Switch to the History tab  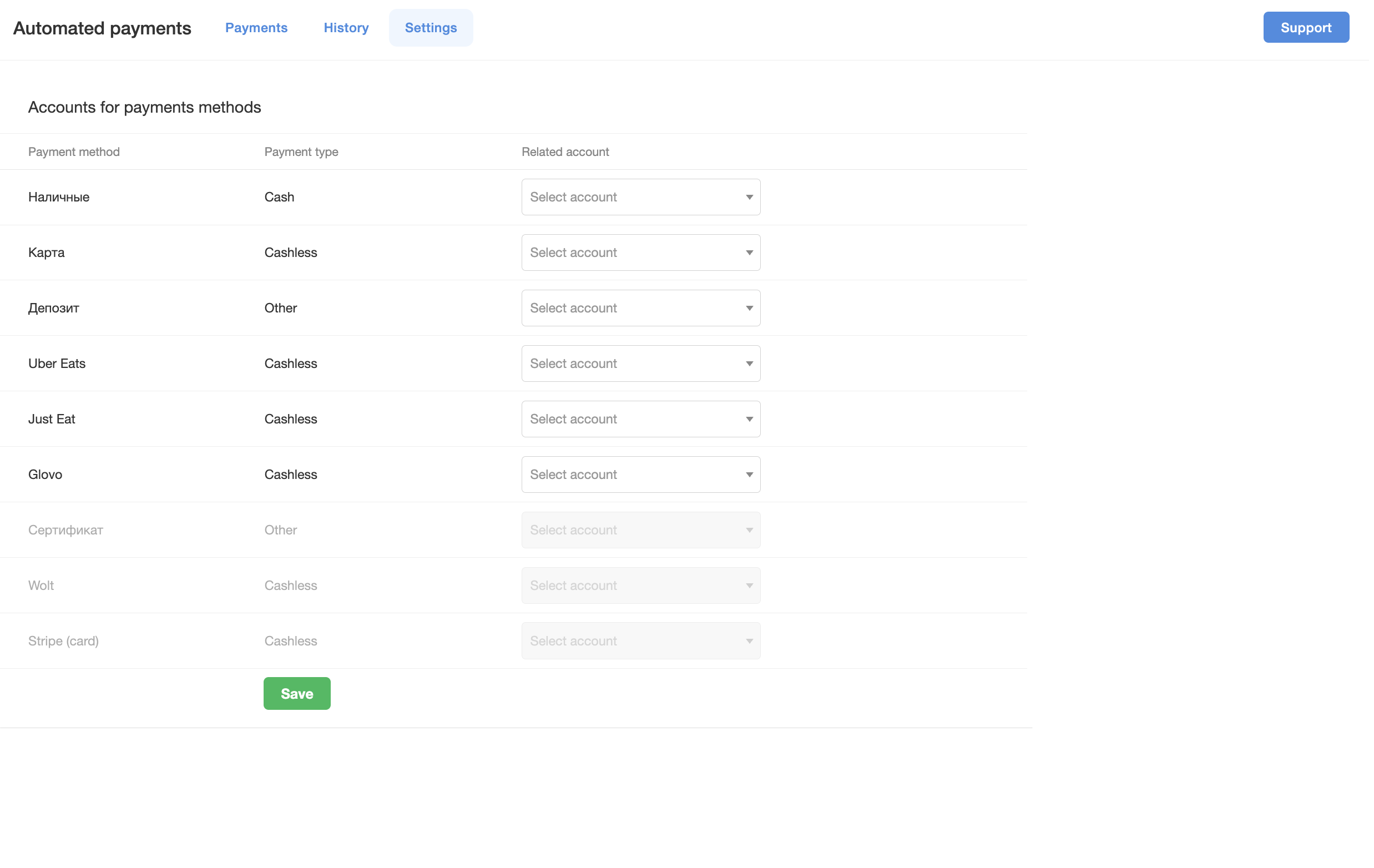pos(346,27)
